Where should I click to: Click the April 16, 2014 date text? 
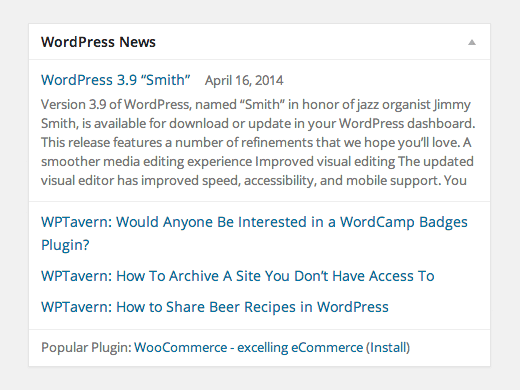[x=244, y=80]
